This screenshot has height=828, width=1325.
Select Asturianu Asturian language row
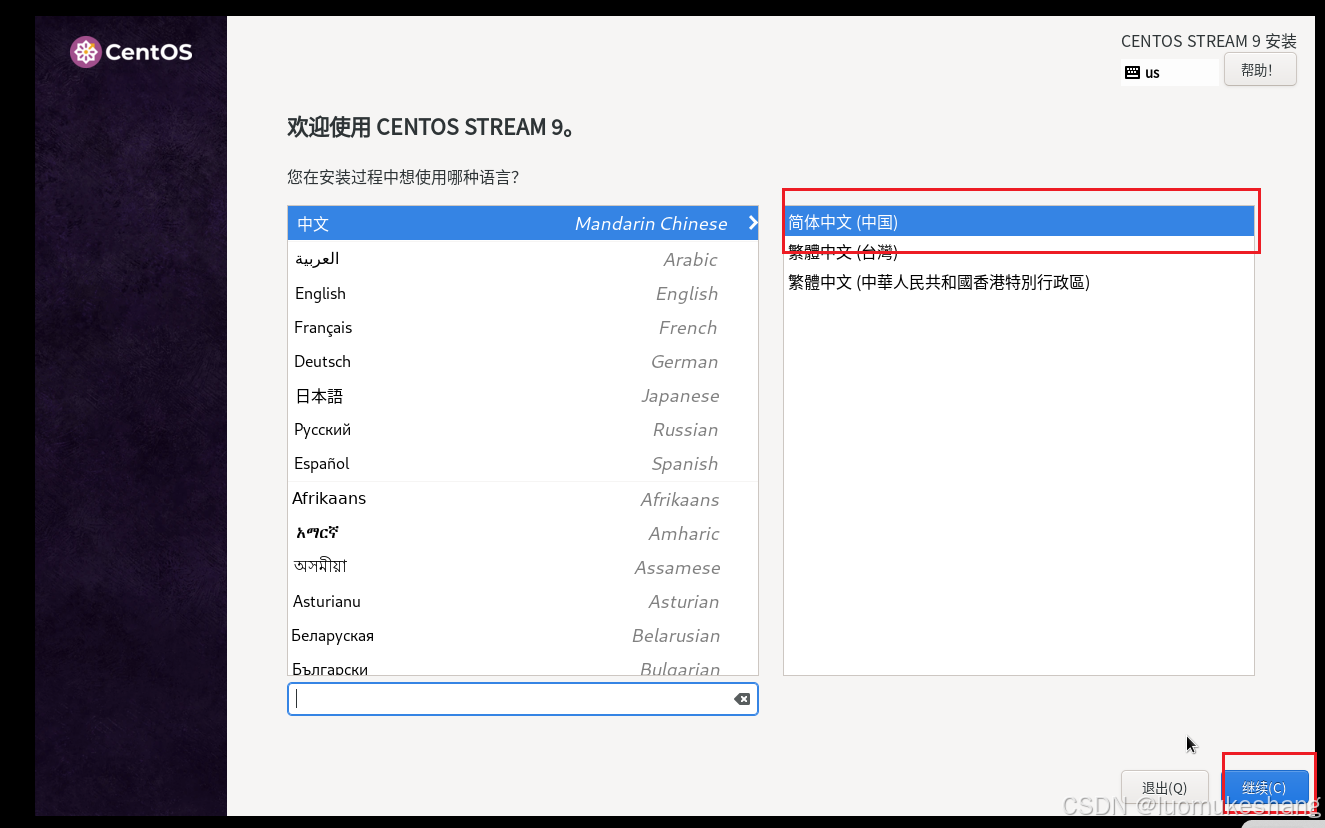(523, 601)
